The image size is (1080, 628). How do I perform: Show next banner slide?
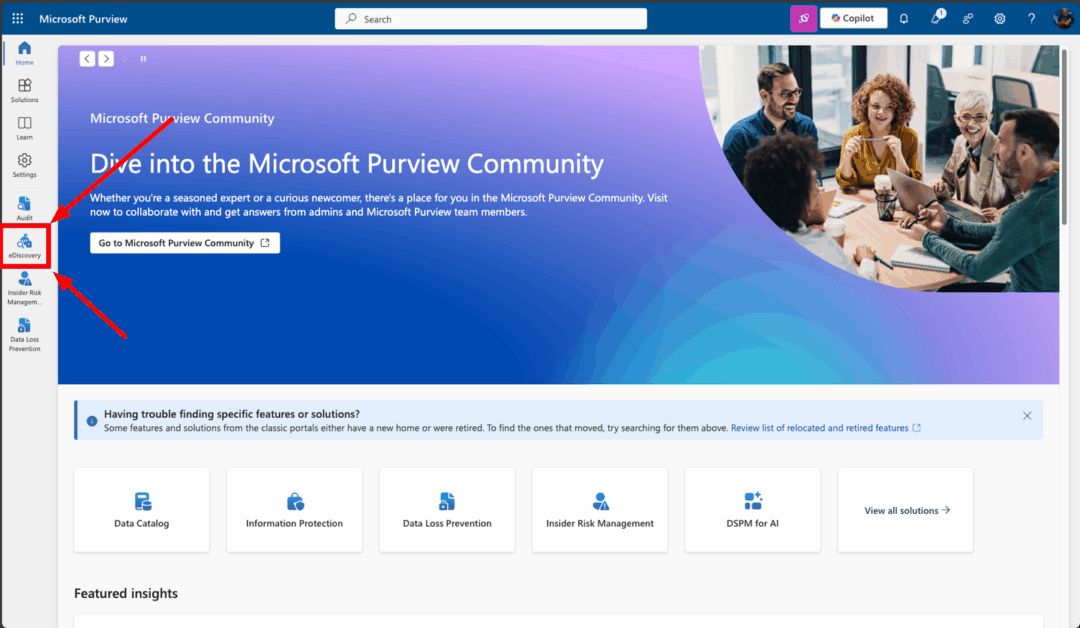[x=106, y=59]
